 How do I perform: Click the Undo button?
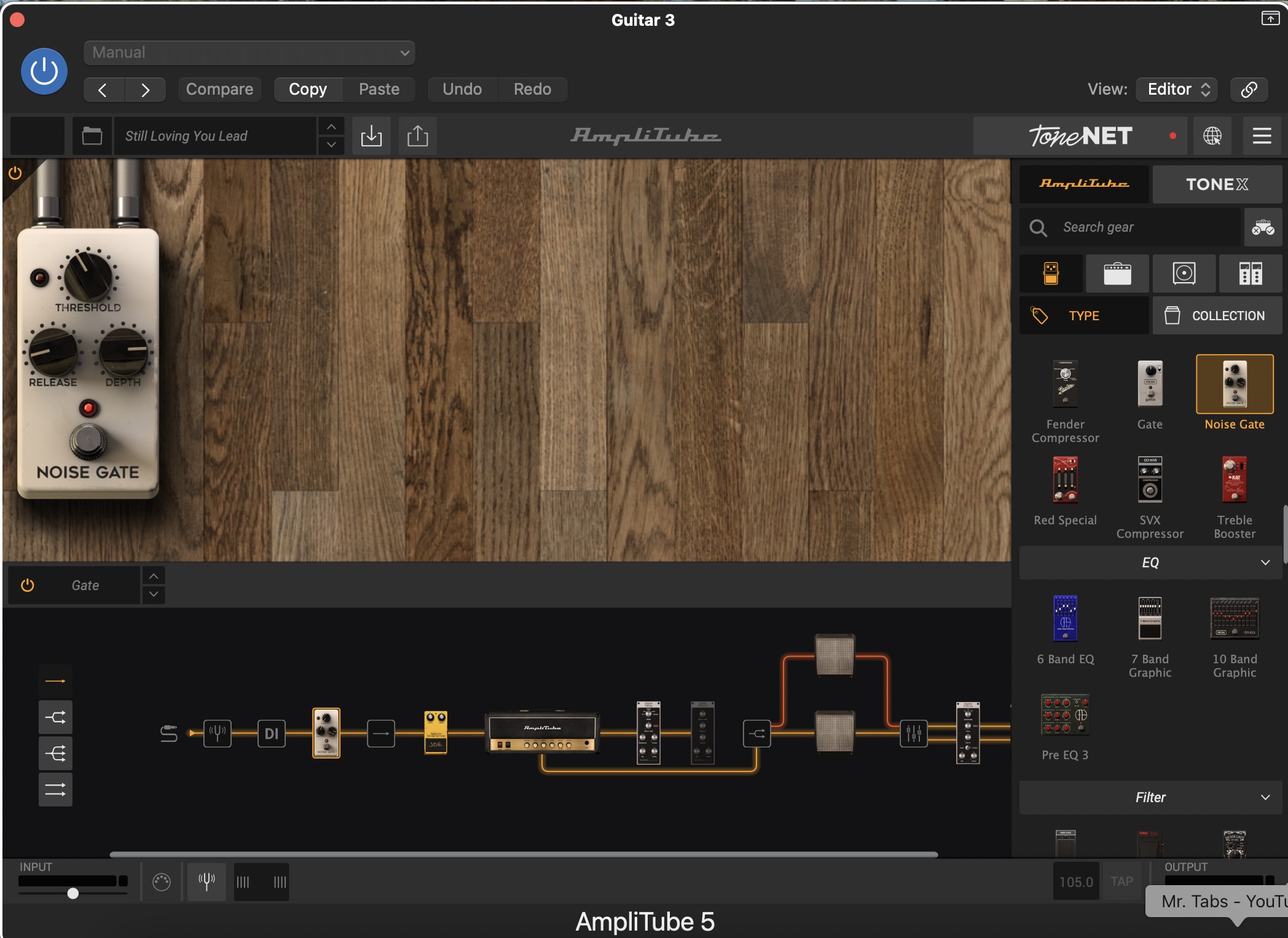462,90
